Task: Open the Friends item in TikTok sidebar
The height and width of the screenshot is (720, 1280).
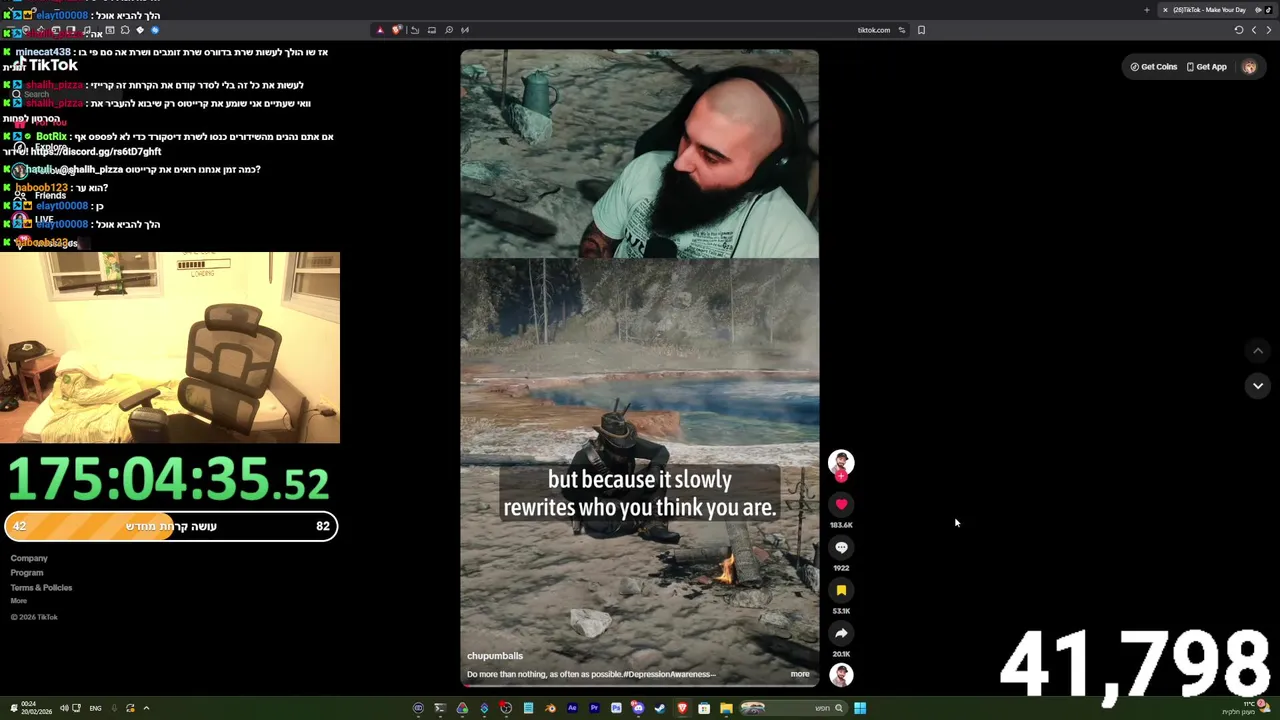Action: coord(42,196)
